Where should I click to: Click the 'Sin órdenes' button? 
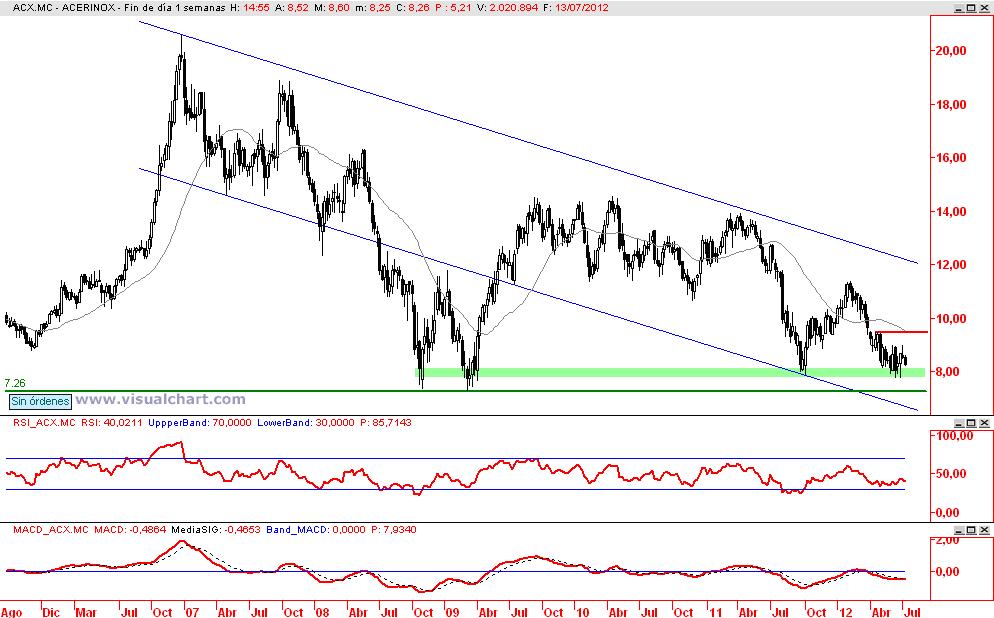(x=40, y=401)
